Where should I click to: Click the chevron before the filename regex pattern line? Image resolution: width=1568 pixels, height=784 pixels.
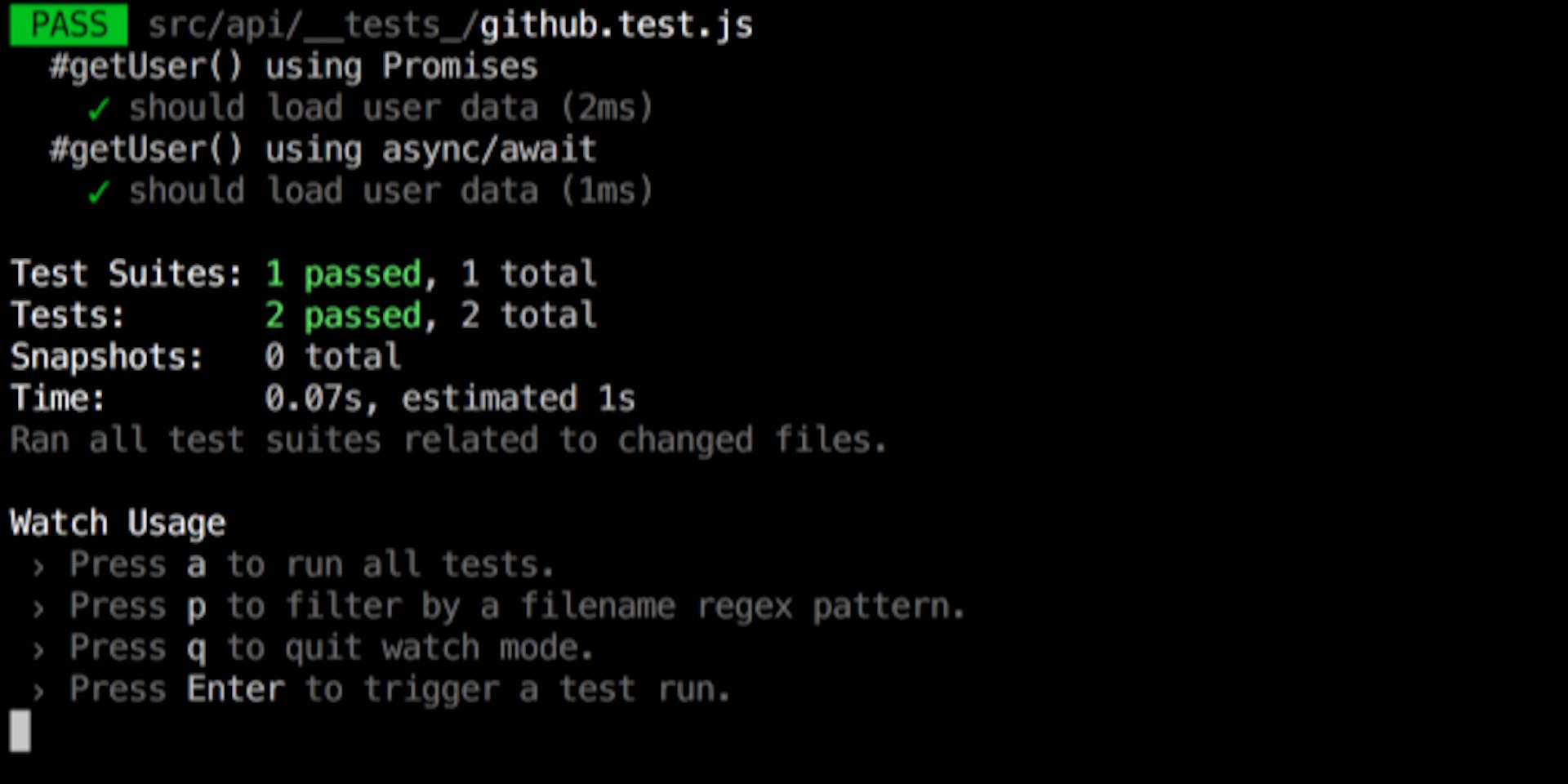pyautogui.click(x=38, y=608)
